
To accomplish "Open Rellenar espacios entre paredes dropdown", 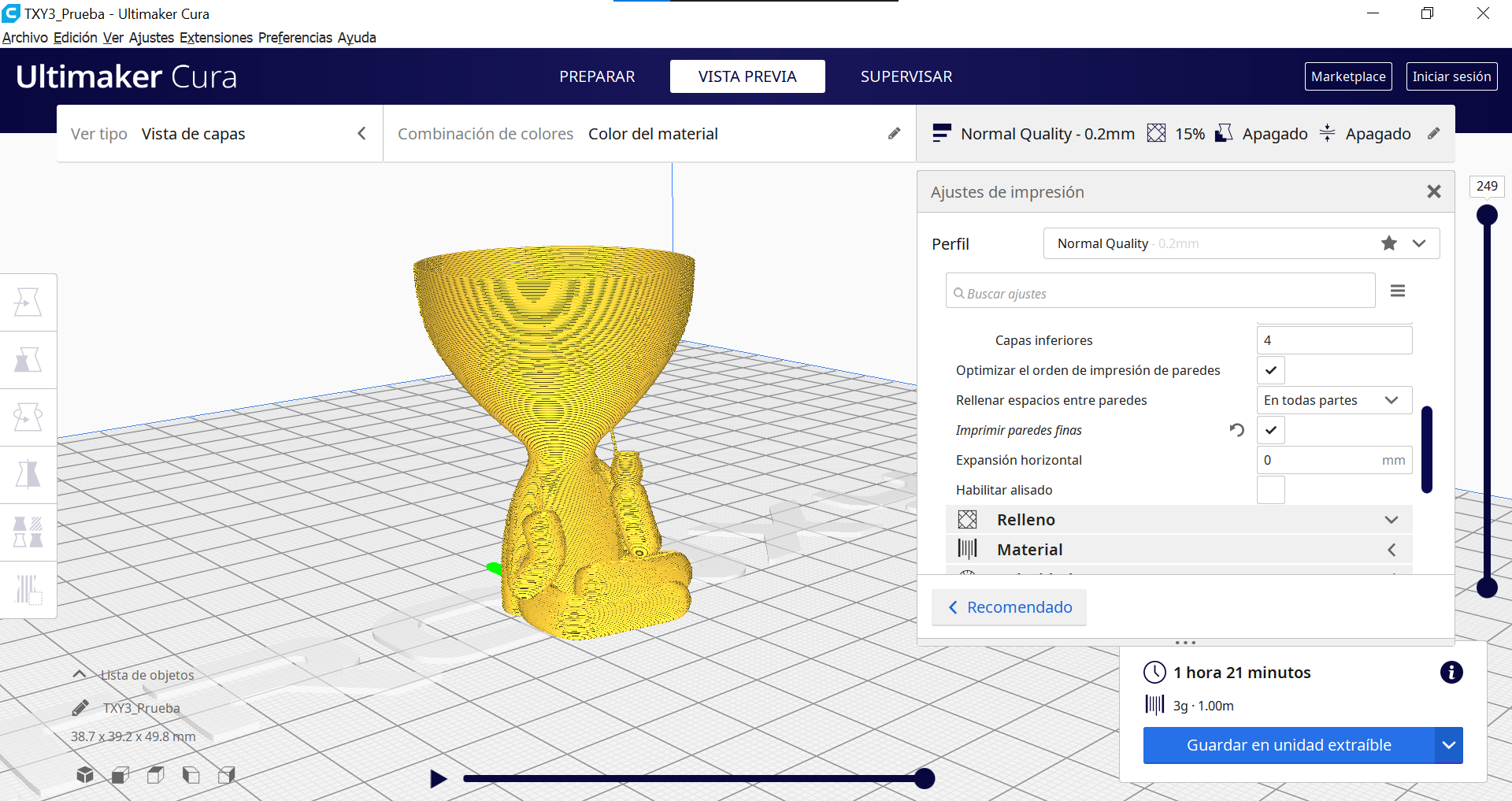I will (1334, 400).
